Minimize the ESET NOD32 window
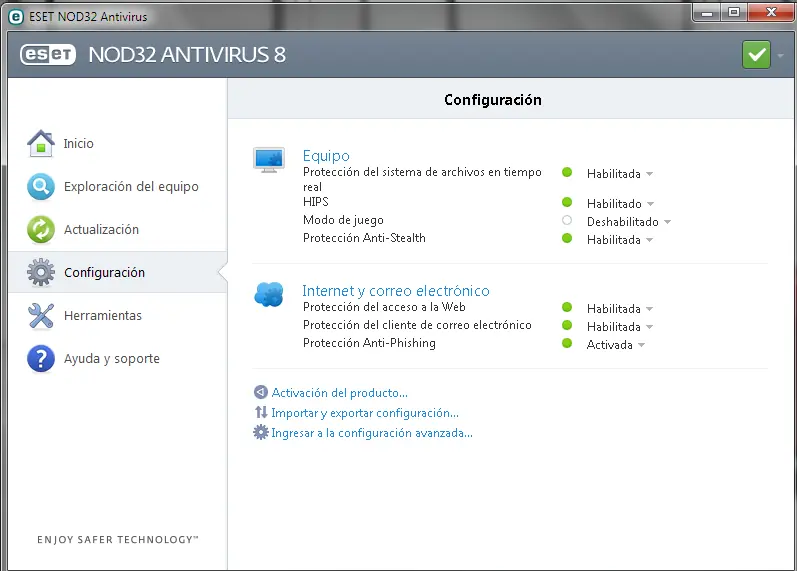 click(x=707, y=13)
